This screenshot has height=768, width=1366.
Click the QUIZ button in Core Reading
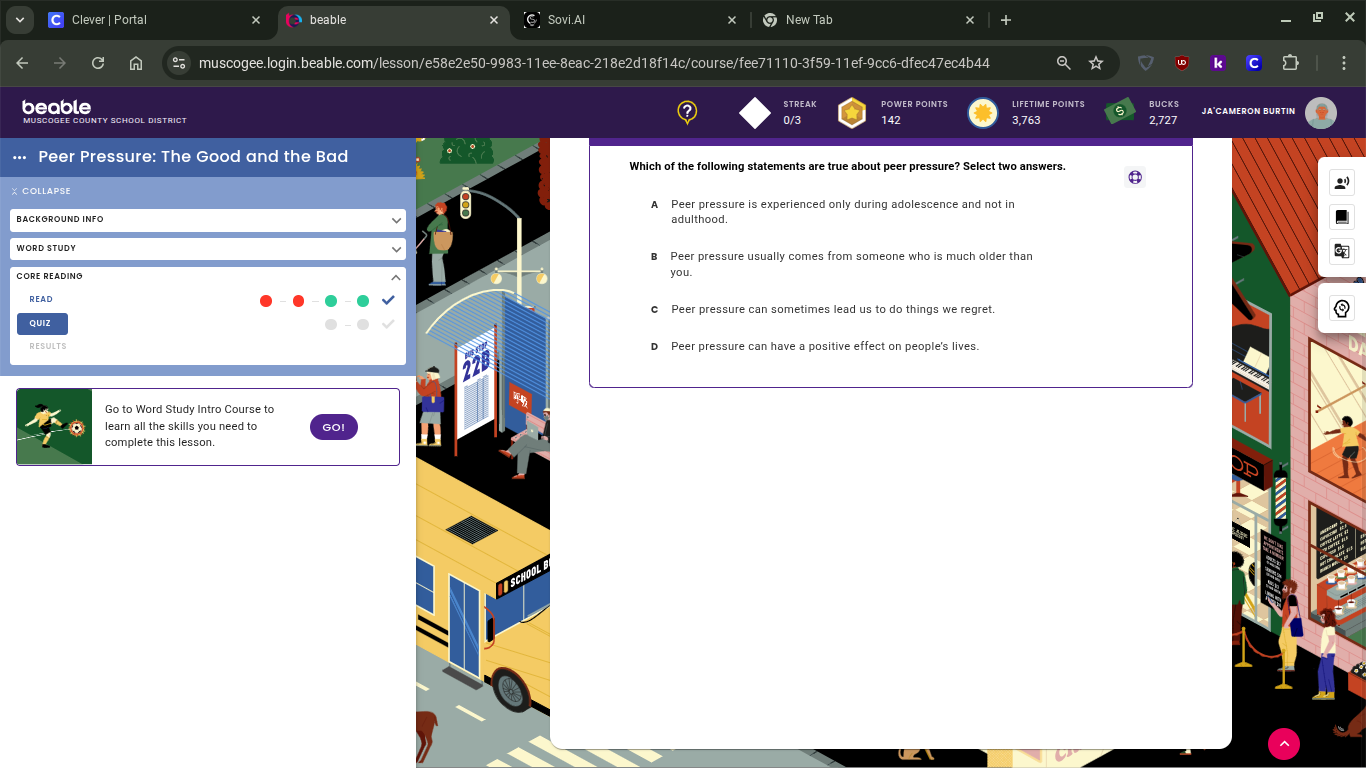[x=42, y=323]
